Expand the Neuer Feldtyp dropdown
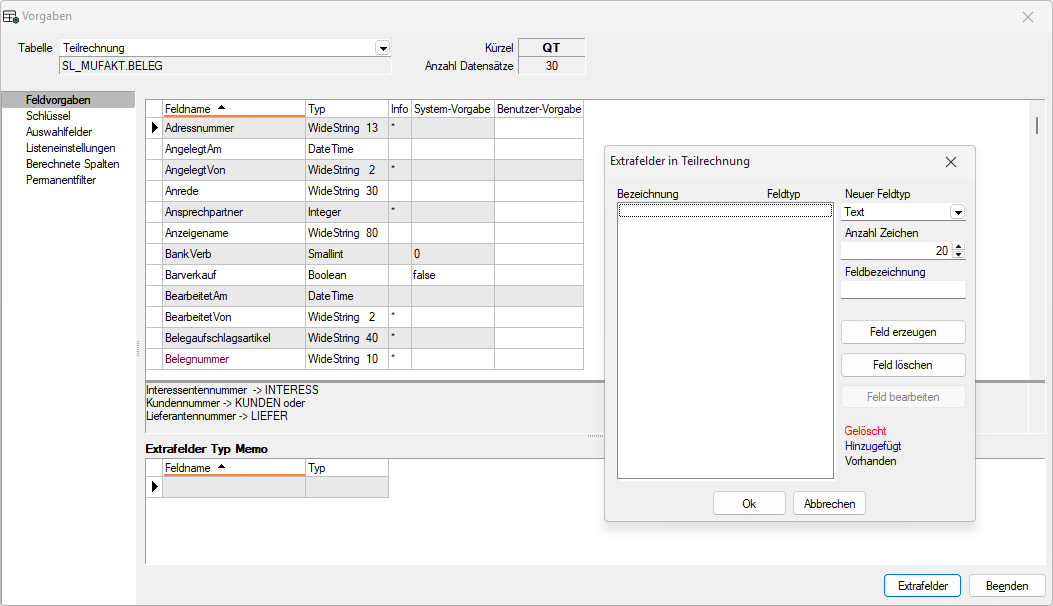1053x606 pixels. 957,212
